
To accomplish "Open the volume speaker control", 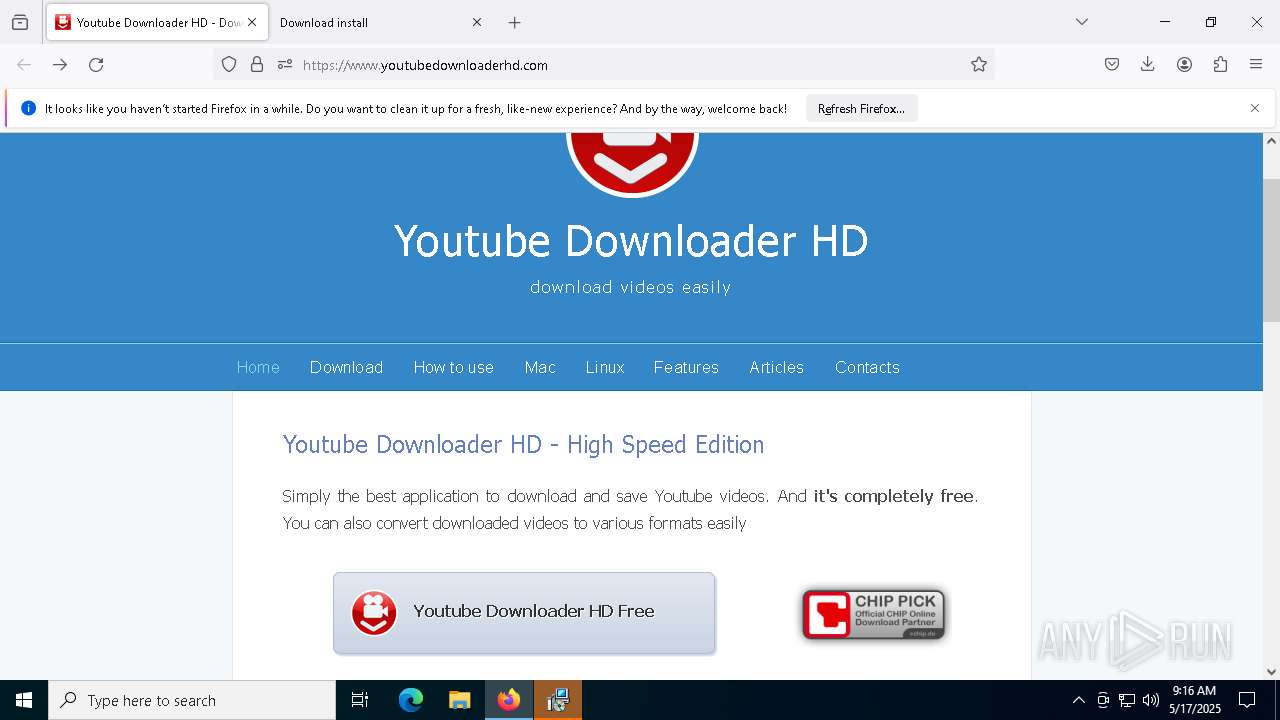I will tap(1151, 700).
